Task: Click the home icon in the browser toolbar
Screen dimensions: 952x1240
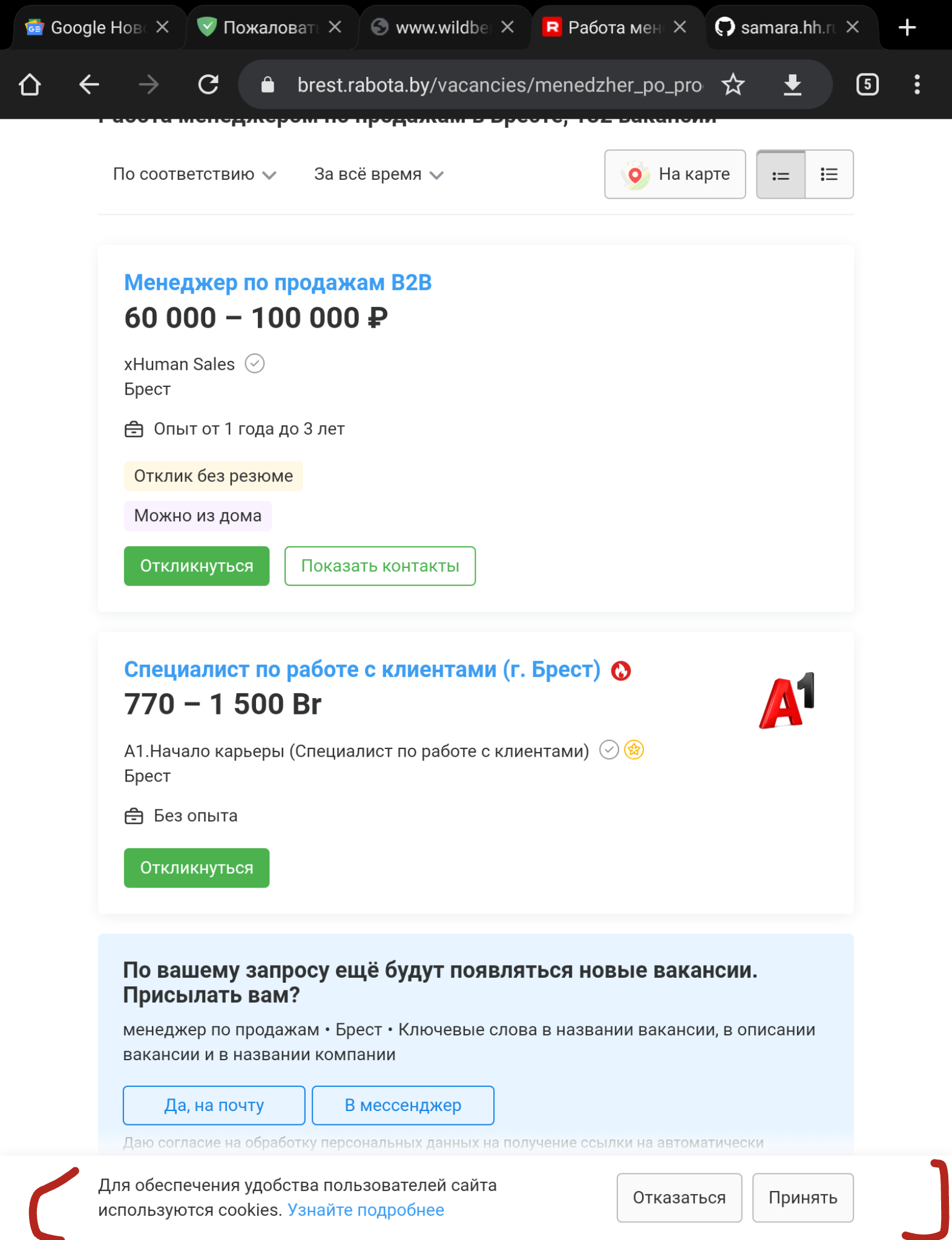Action: pos(30,84)
